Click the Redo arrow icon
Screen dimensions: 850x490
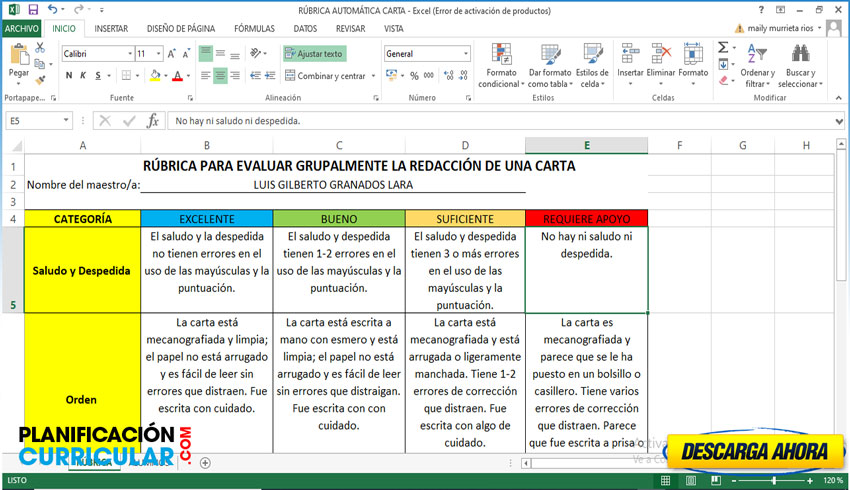pos(78,9)
